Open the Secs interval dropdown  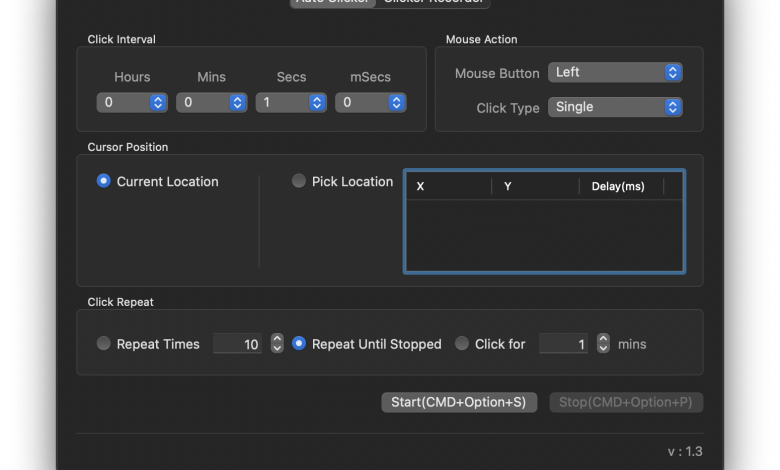[290, 102]
